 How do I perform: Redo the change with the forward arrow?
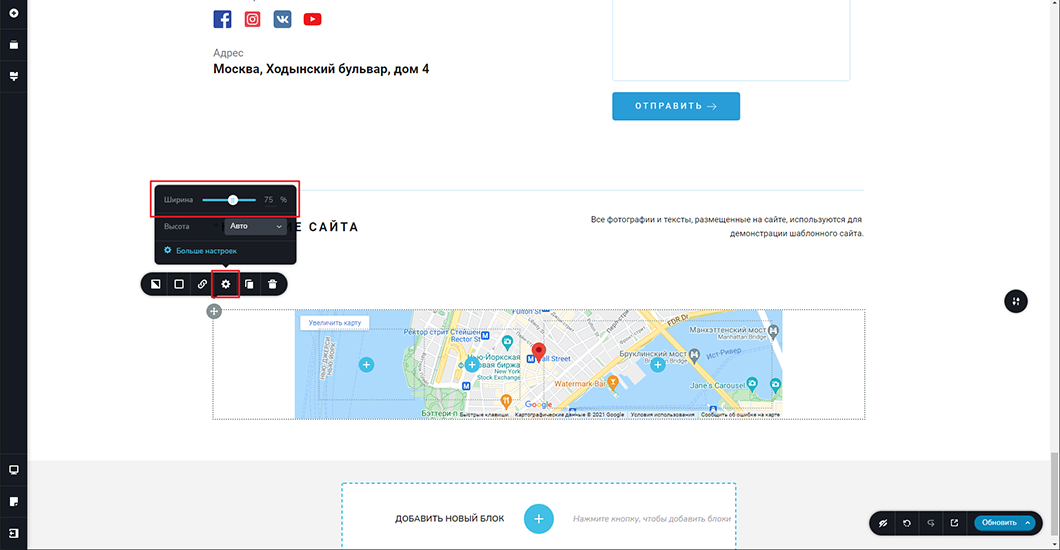[930, 523]
